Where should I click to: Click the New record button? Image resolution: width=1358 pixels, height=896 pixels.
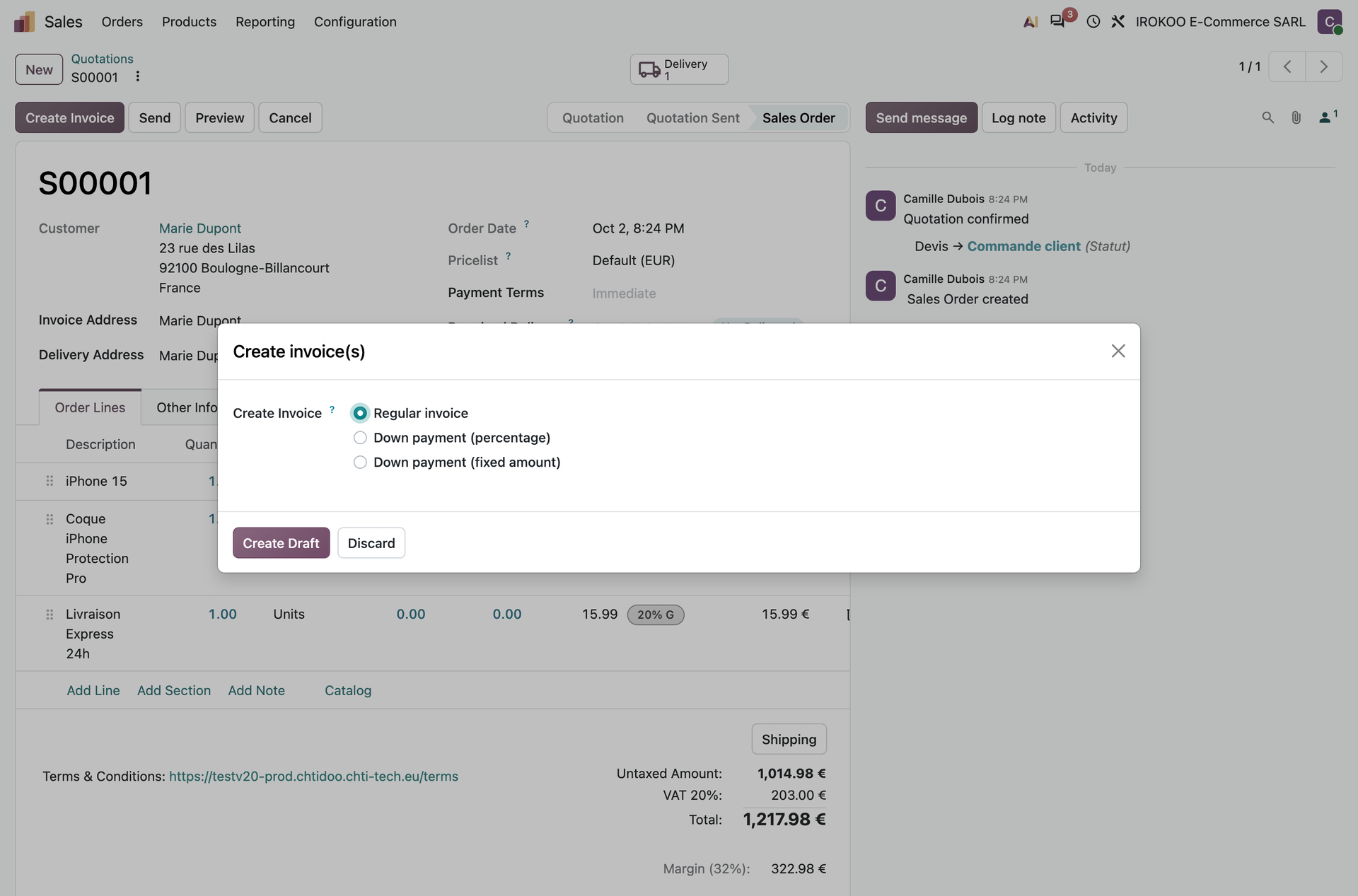(x=39, y=69)
